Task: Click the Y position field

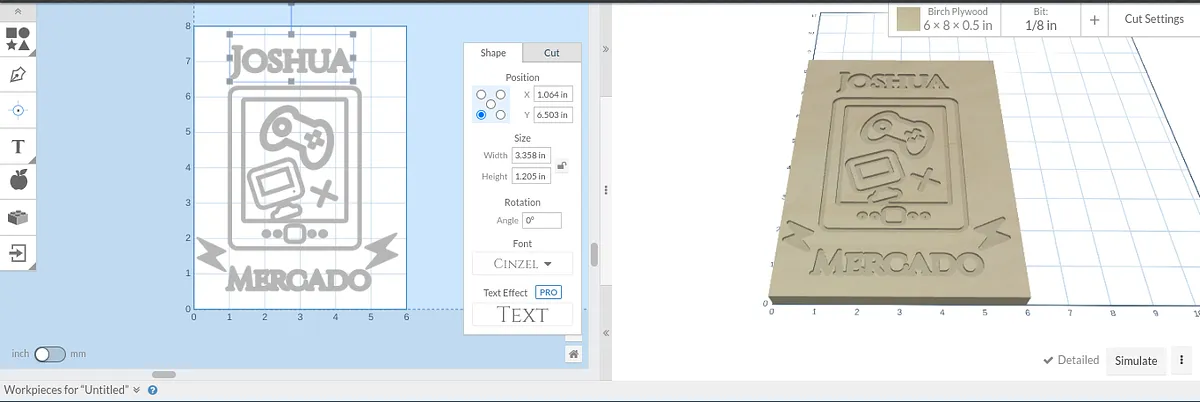Action: (554, 115)
